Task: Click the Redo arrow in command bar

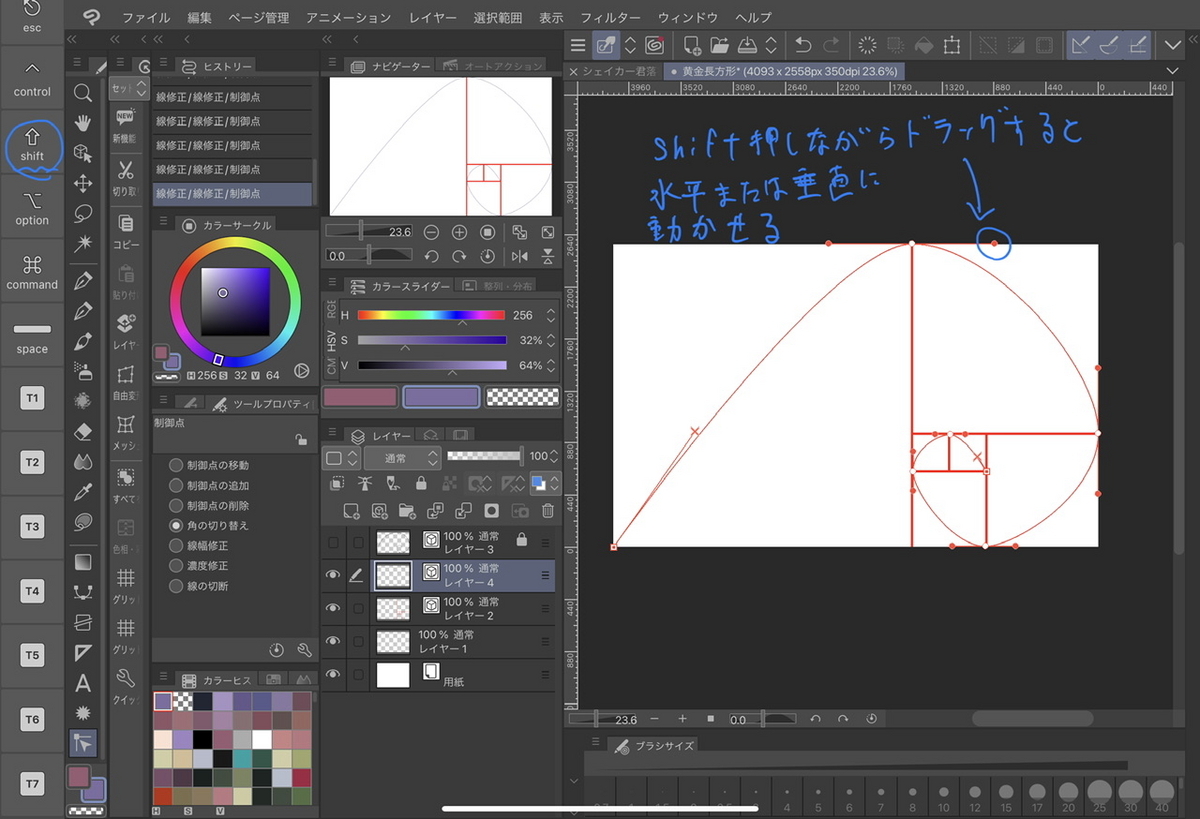Action: [831, 45]
